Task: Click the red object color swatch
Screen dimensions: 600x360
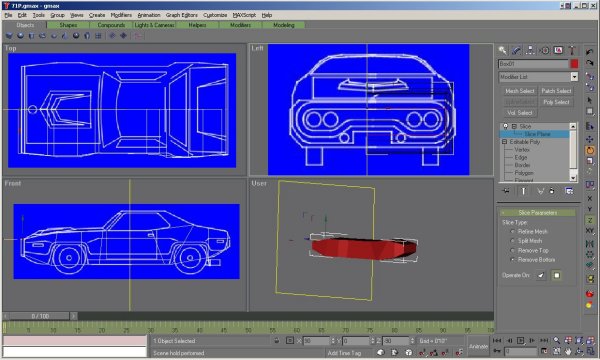Action: (574, 64)
